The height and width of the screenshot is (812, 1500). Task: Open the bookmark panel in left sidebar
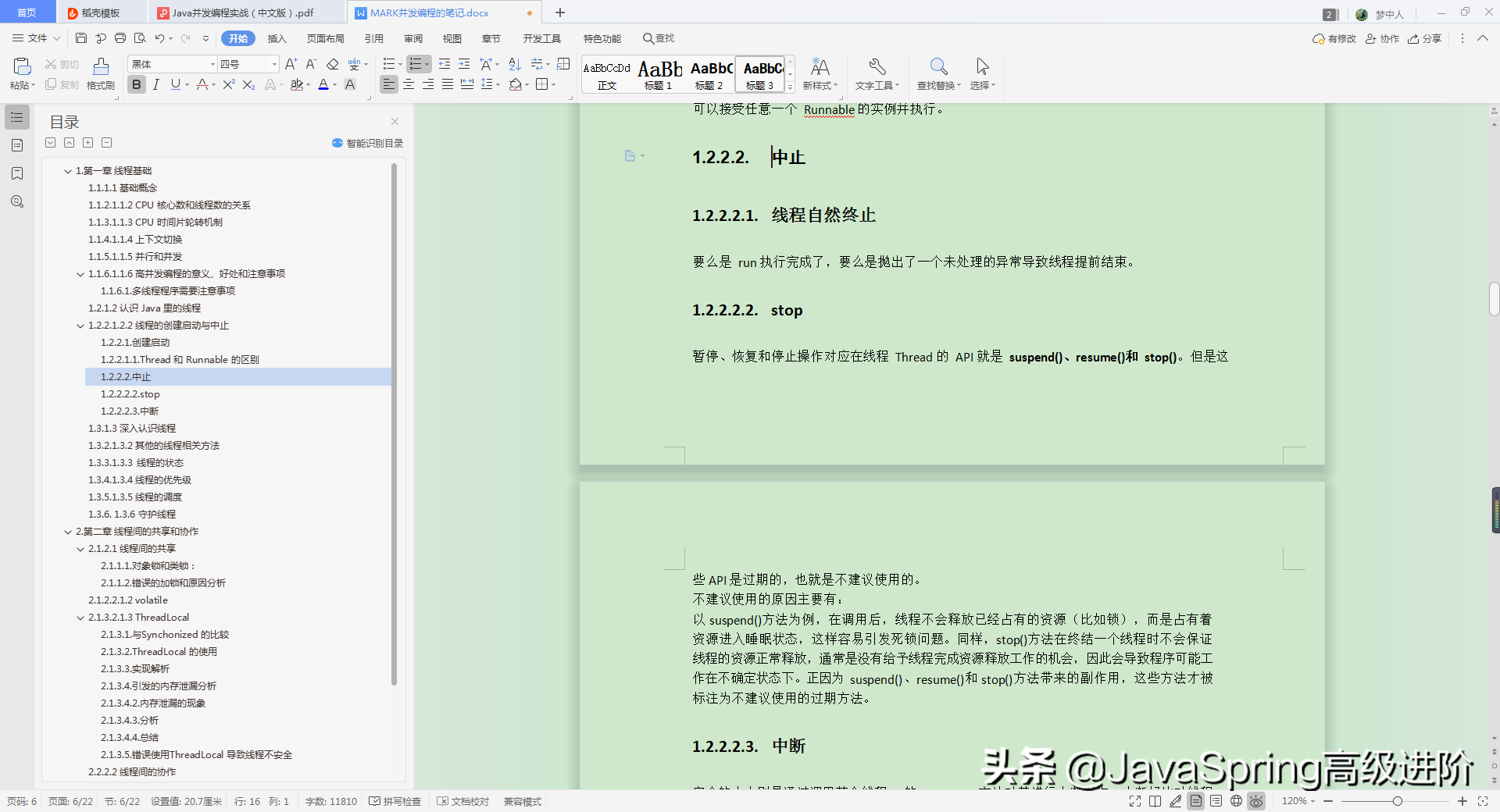tap(17, 173)
